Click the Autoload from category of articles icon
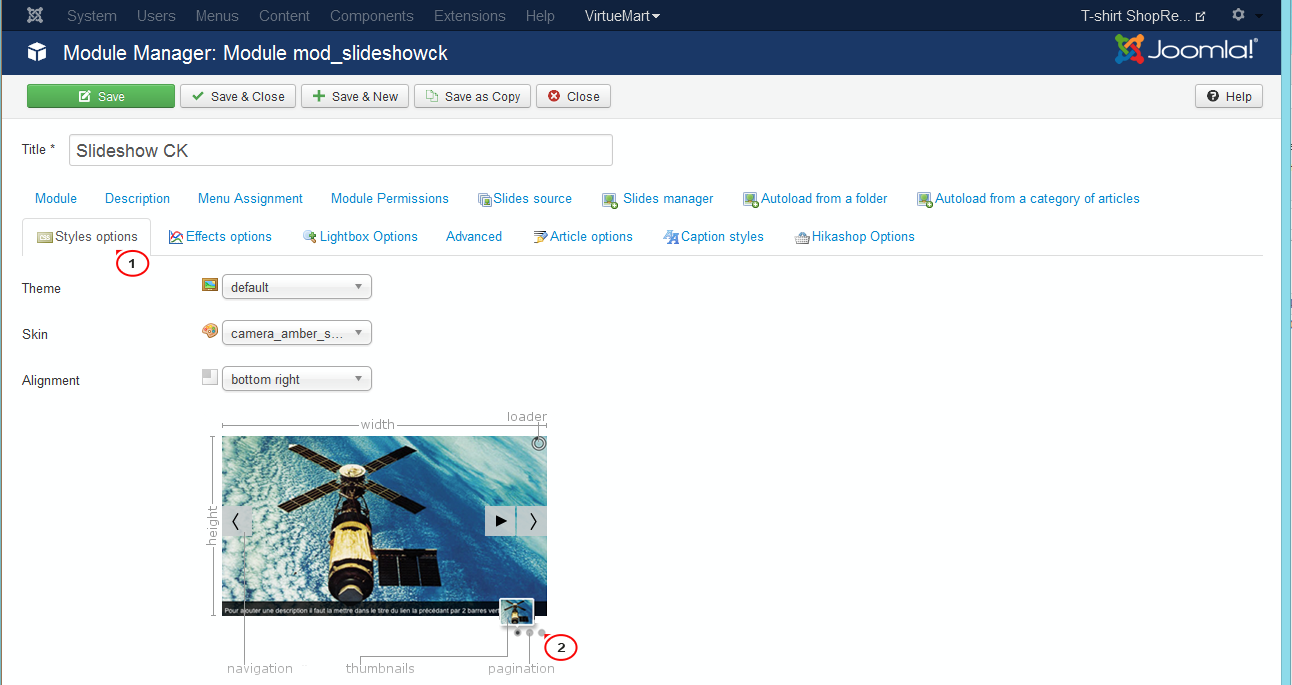Image resolution: width=1292 pixels, height=685 pixels. coord(925,200)
